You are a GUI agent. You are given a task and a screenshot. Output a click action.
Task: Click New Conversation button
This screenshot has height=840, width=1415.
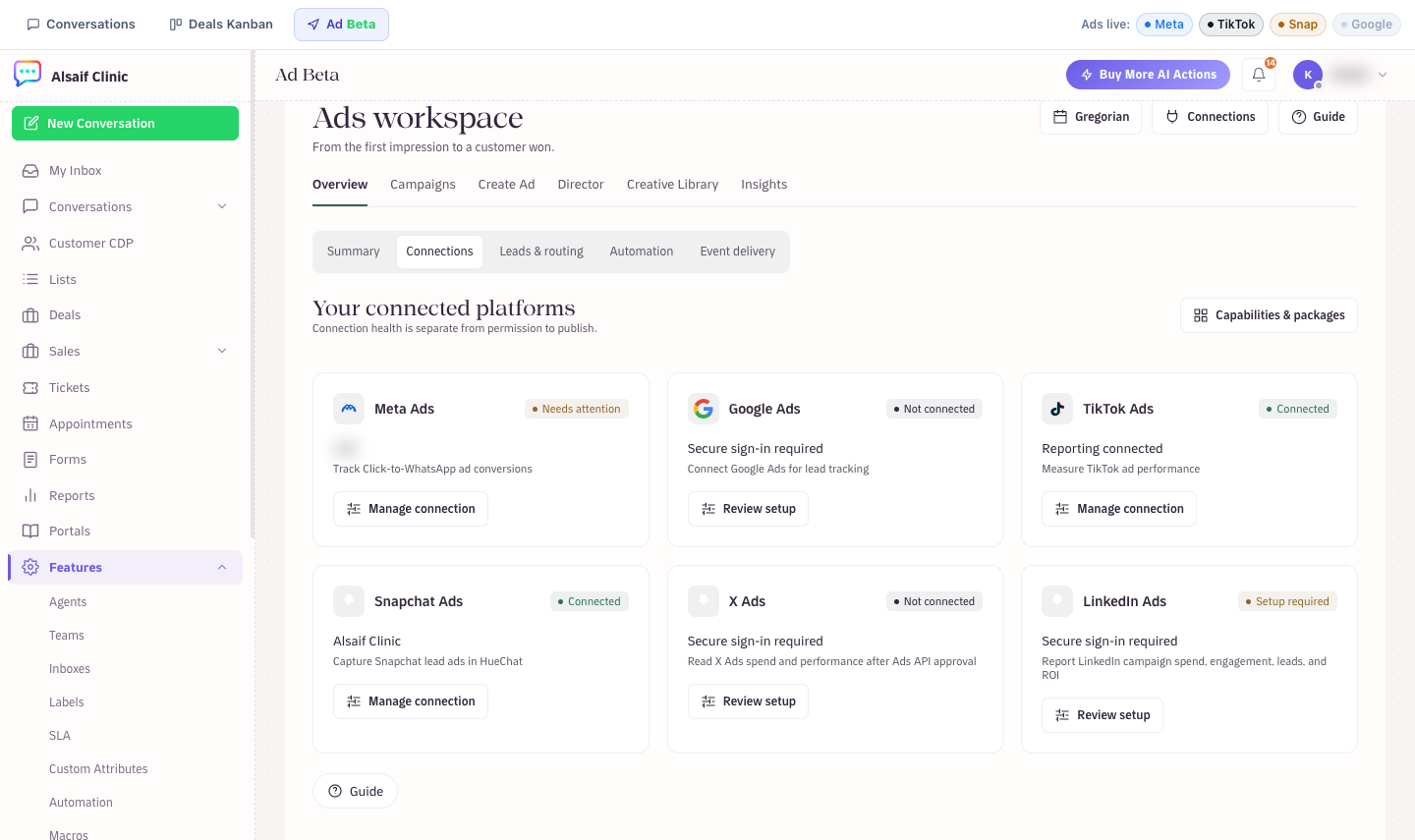coord(125,124)
